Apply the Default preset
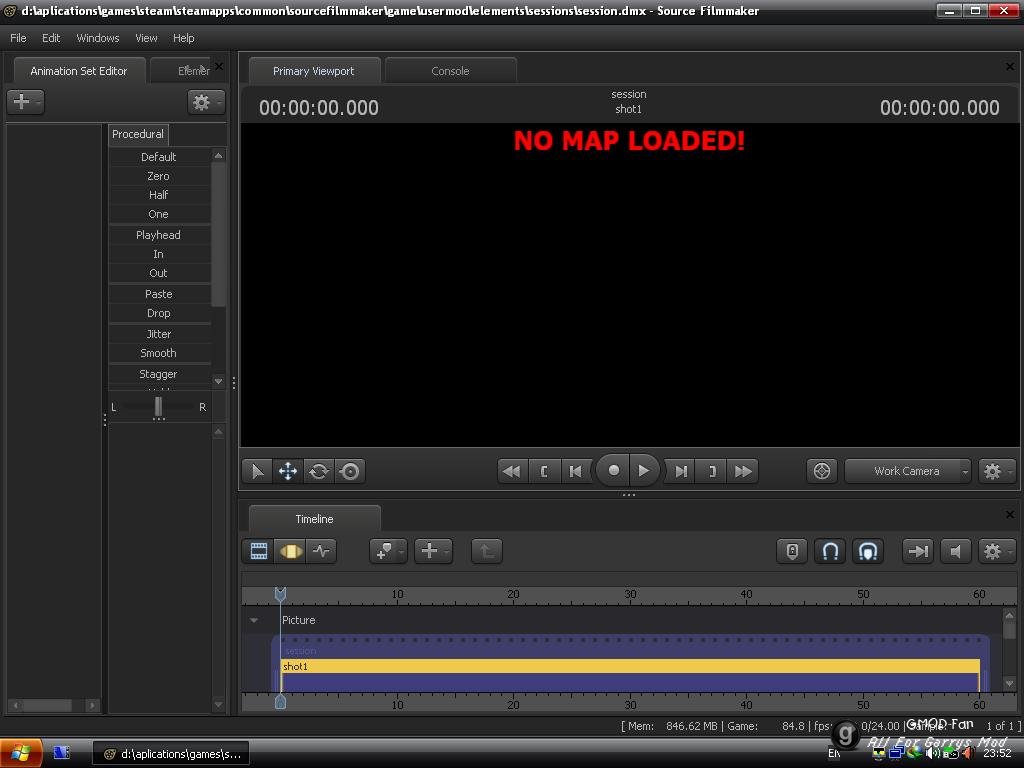This screenshot has height=768, width=1024. (159, 157)
